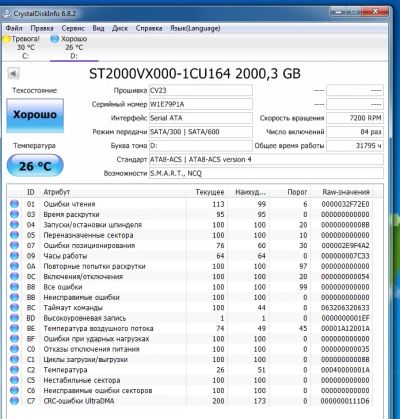Screen dimensions: 400x419
Task: Click the CrystalDiskInfo title bar icon
Action: tap(6, 14)
